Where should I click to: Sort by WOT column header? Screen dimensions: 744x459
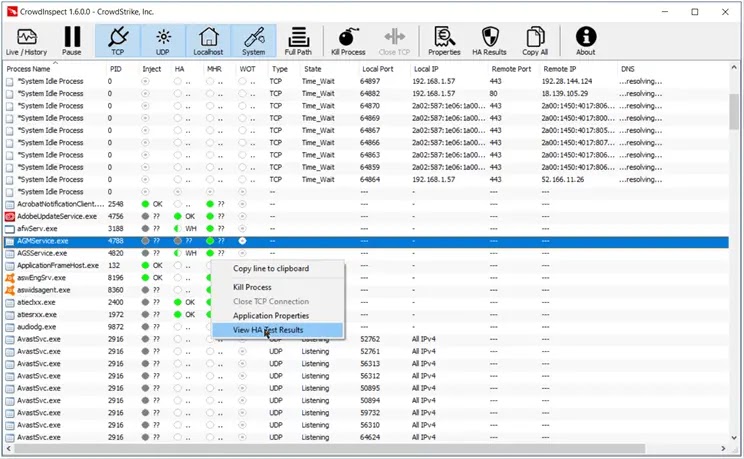(247, 69)
